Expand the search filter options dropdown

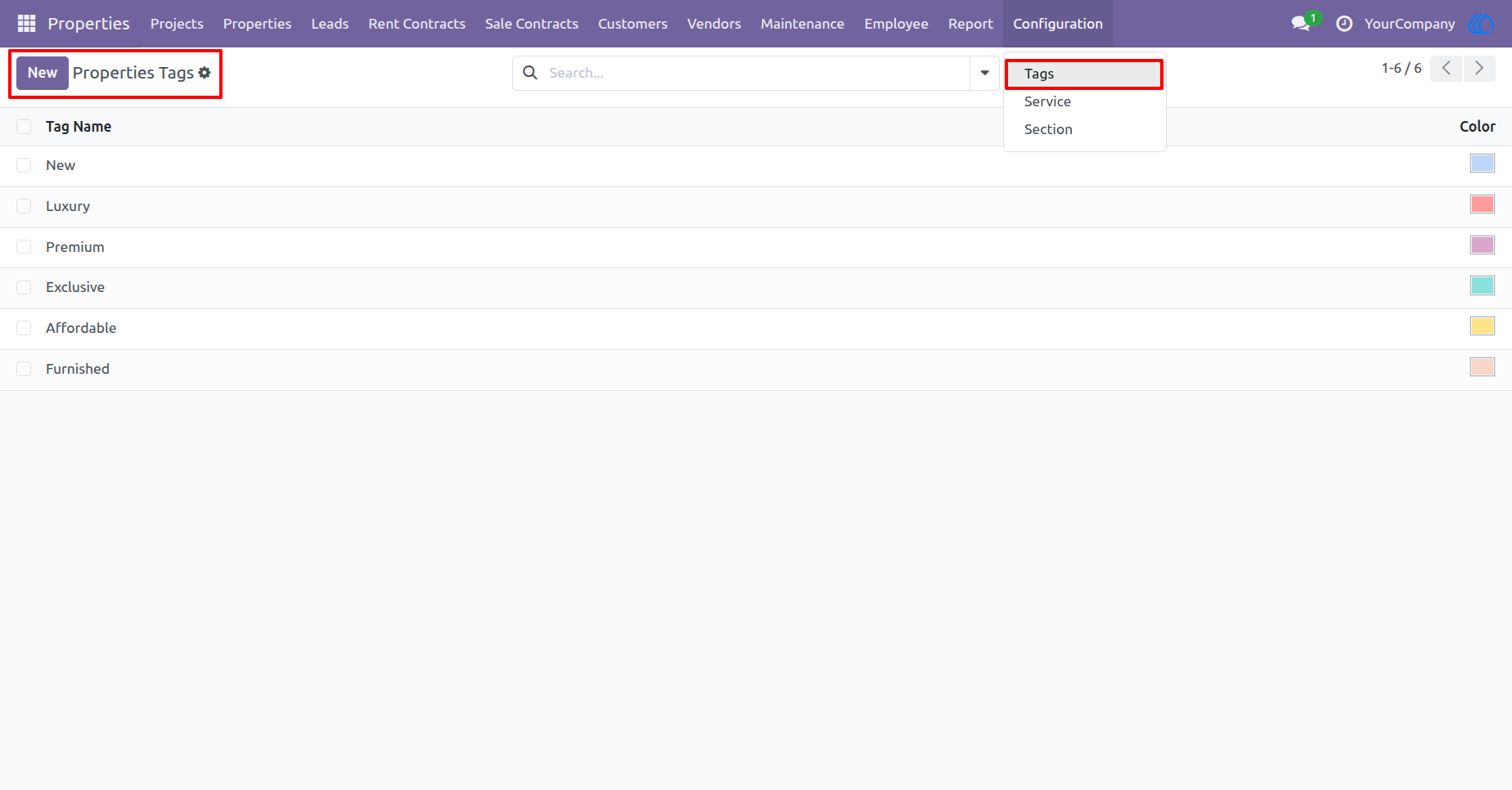[985, 73]
